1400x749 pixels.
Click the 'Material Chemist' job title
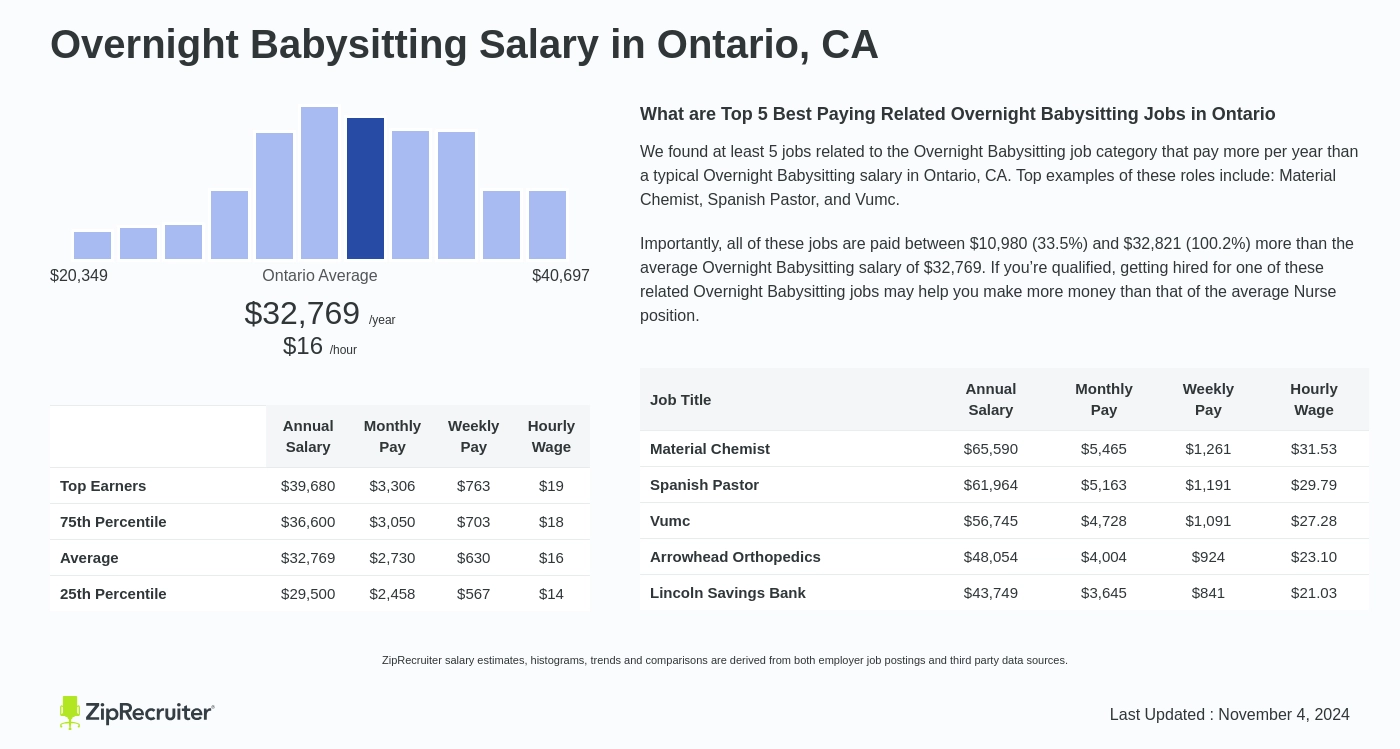710,448
